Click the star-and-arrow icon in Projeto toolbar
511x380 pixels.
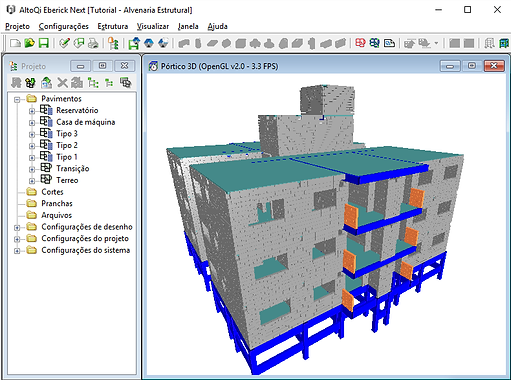(x=30, y=82)
